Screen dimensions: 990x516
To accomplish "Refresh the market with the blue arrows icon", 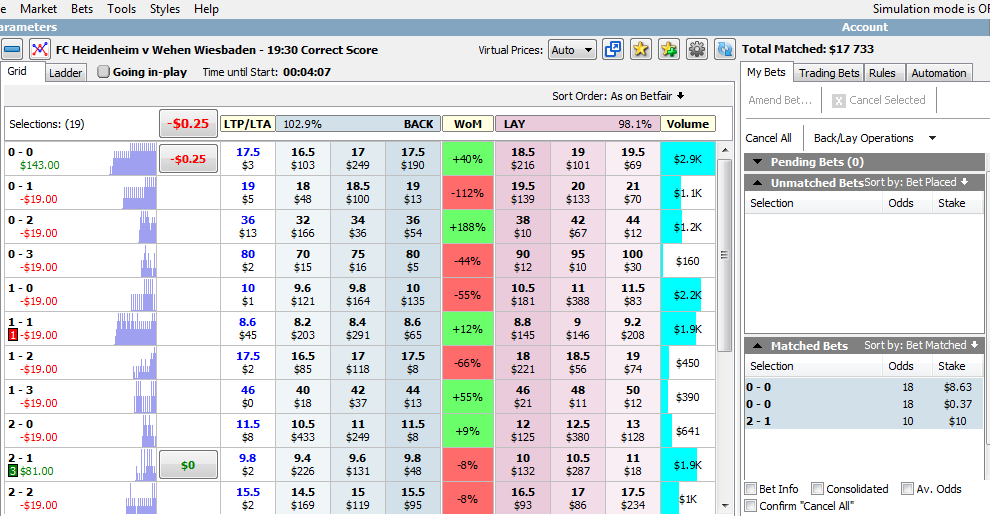I will tap(724, 49).
